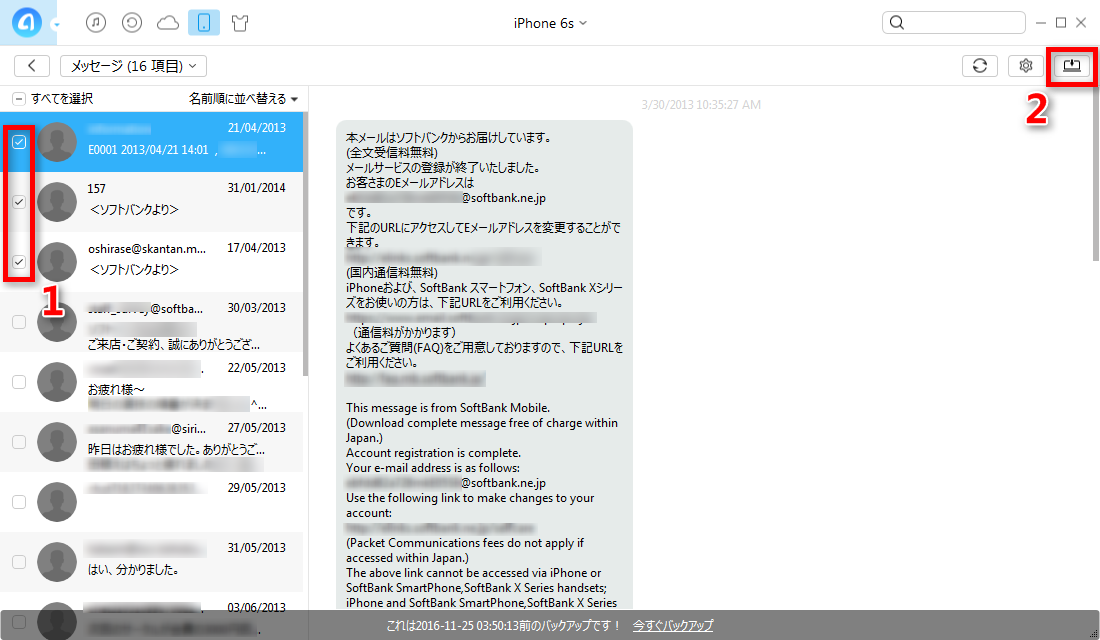Click the @softbank.ne.jp address in Japanese text
Screen dimensions: 1100x640
[x=504, y=198]
